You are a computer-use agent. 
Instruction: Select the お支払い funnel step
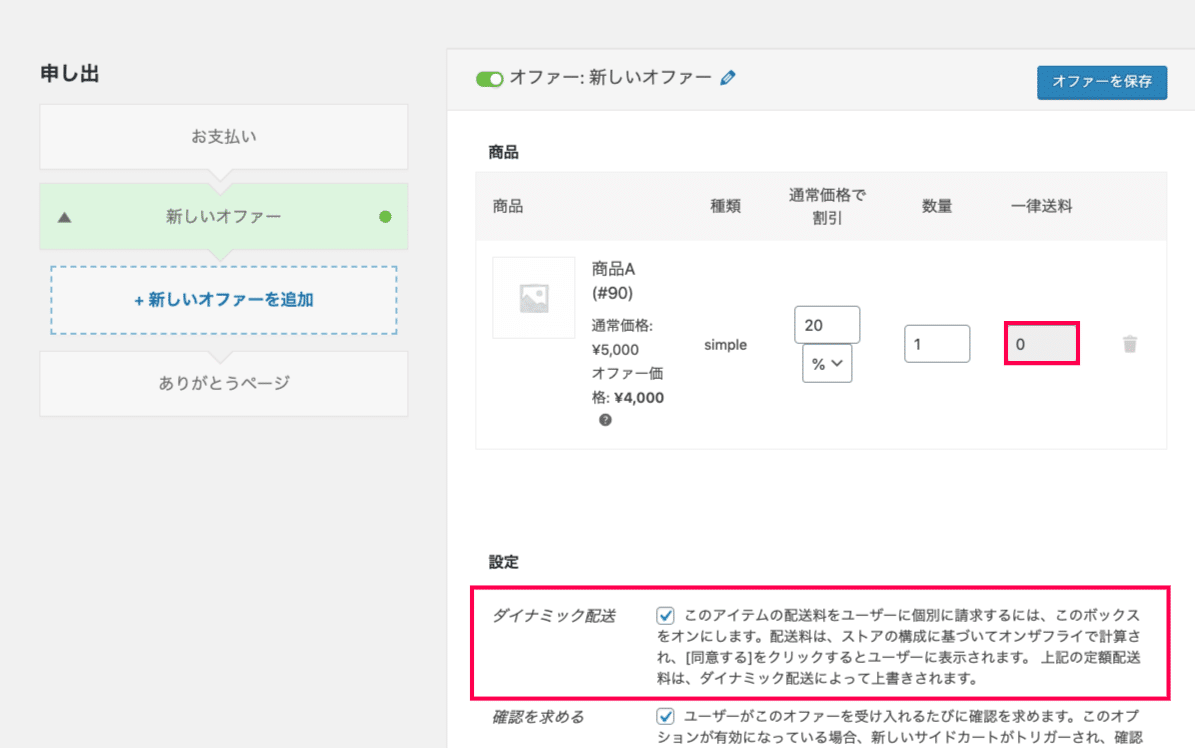pyautogui.click(x=224, y=136)
